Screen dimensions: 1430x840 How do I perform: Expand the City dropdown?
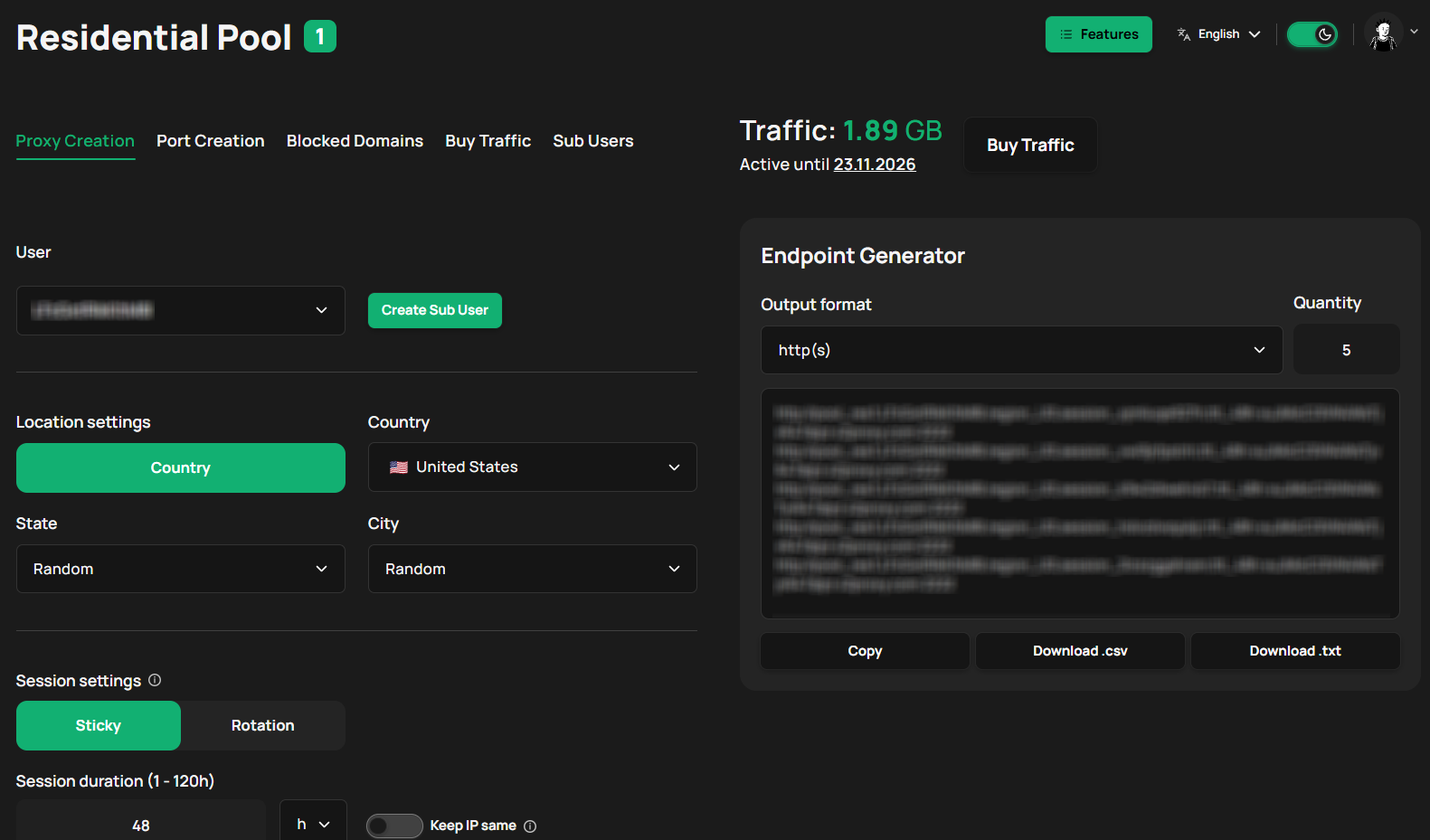533,569
